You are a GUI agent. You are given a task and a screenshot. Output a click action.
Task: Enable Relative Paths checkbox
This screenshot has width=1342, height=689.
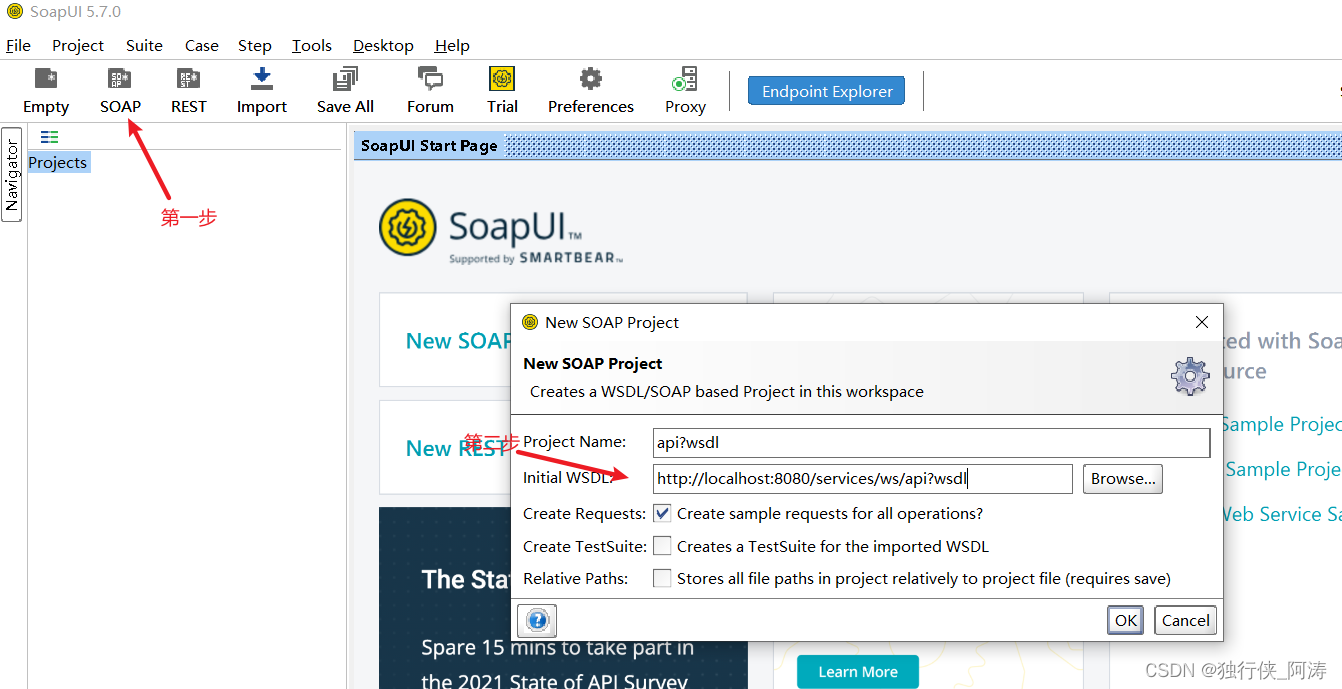click(662, 578)
